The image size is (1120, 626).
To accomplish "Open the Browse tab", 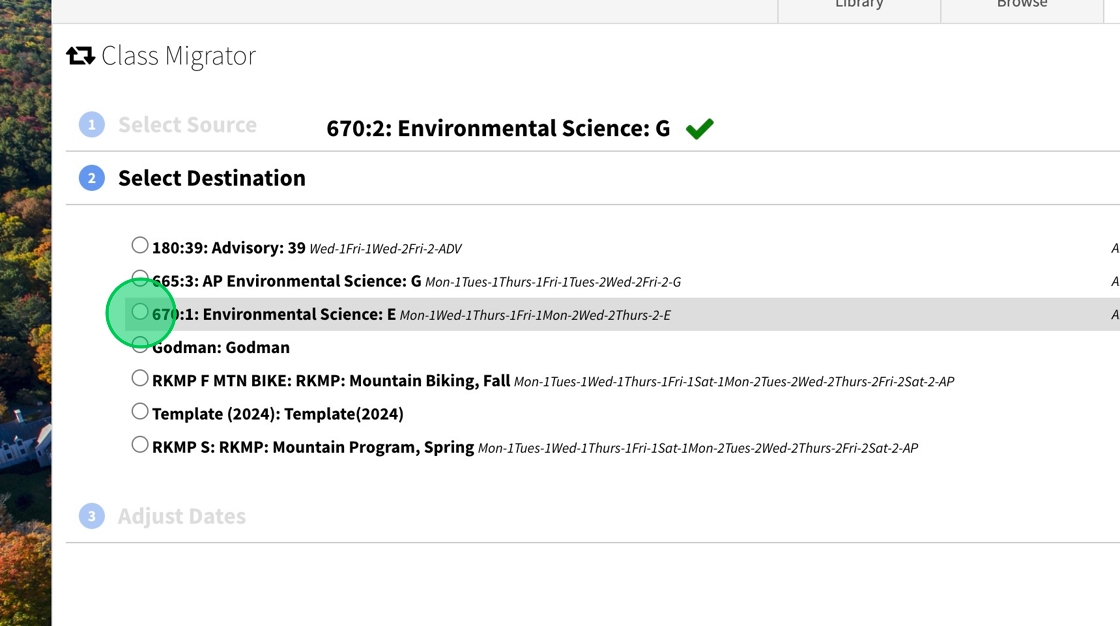I will 1022,6.
